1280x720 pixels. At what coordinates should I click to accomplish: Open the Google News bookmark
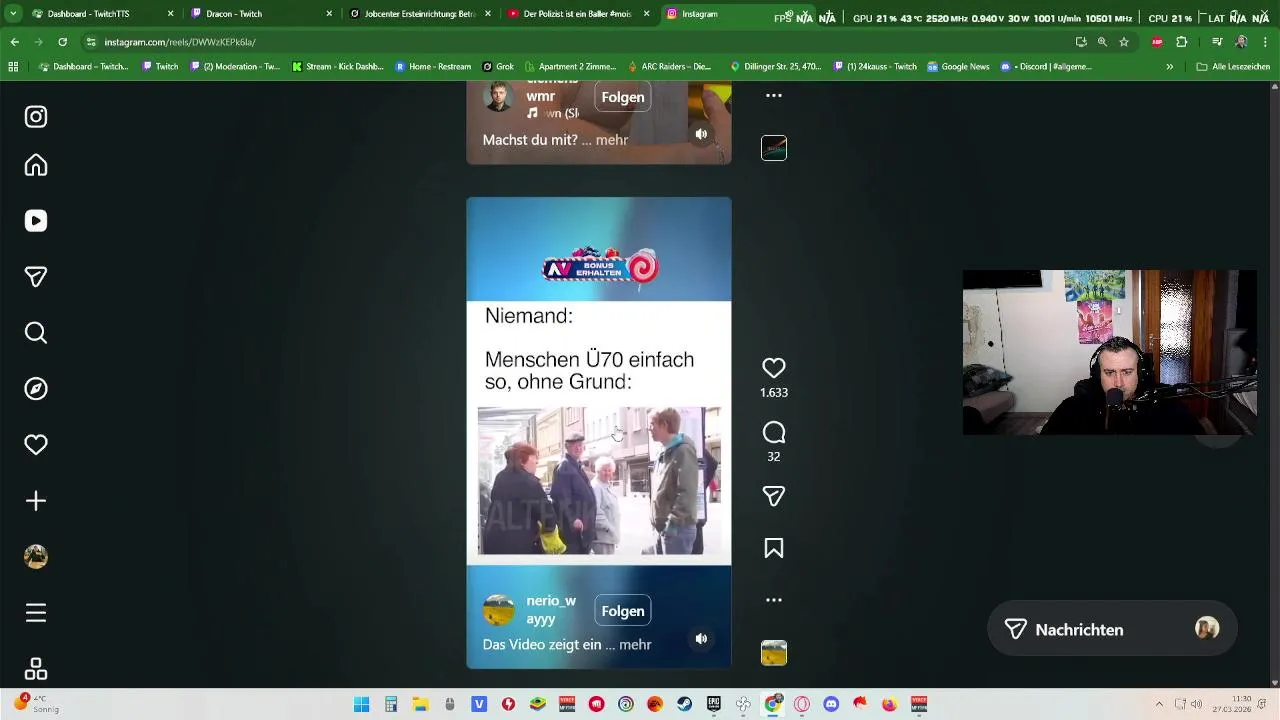958,67
